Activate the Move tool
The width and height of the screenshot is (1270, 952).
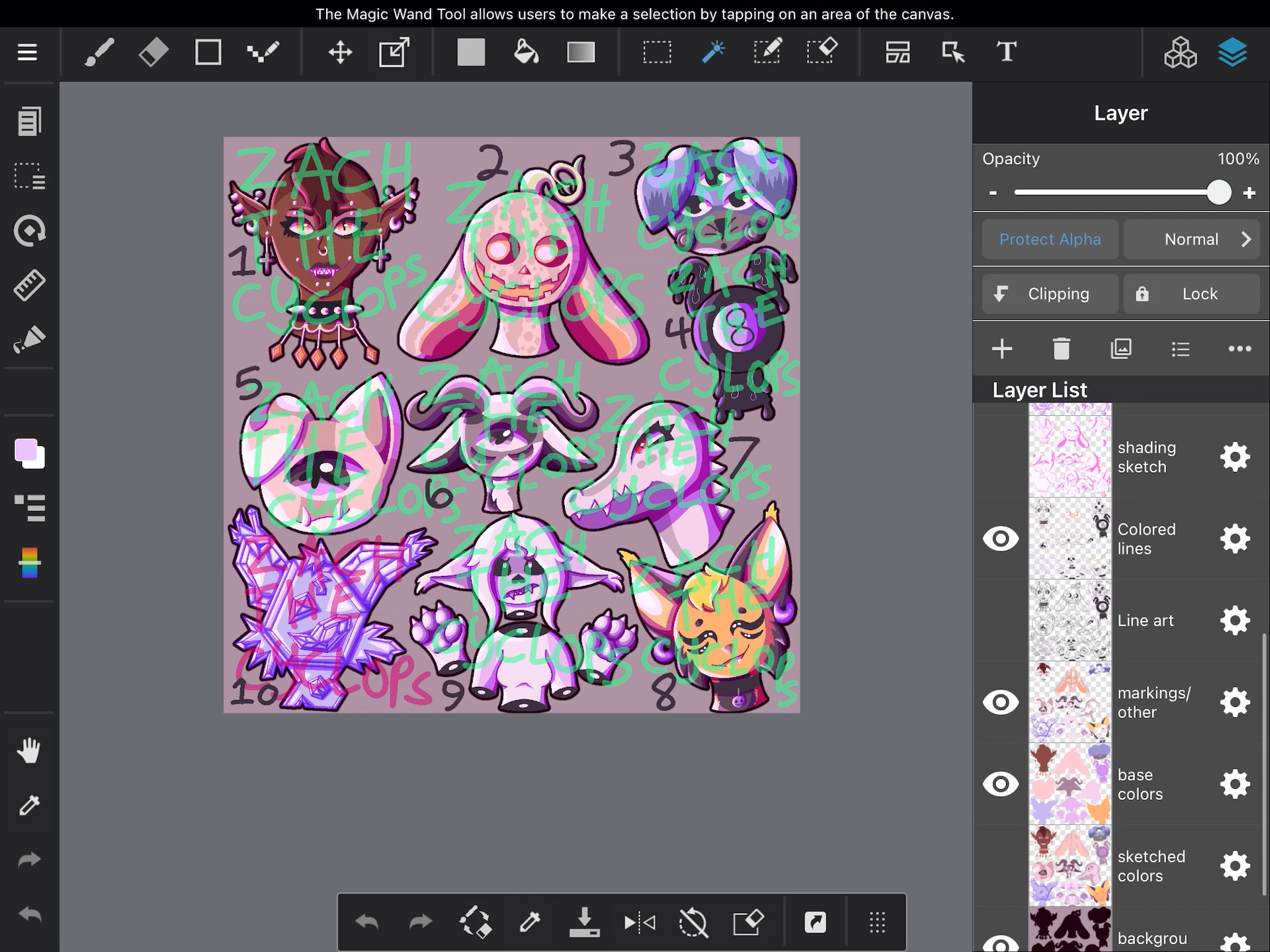(340, 52)
